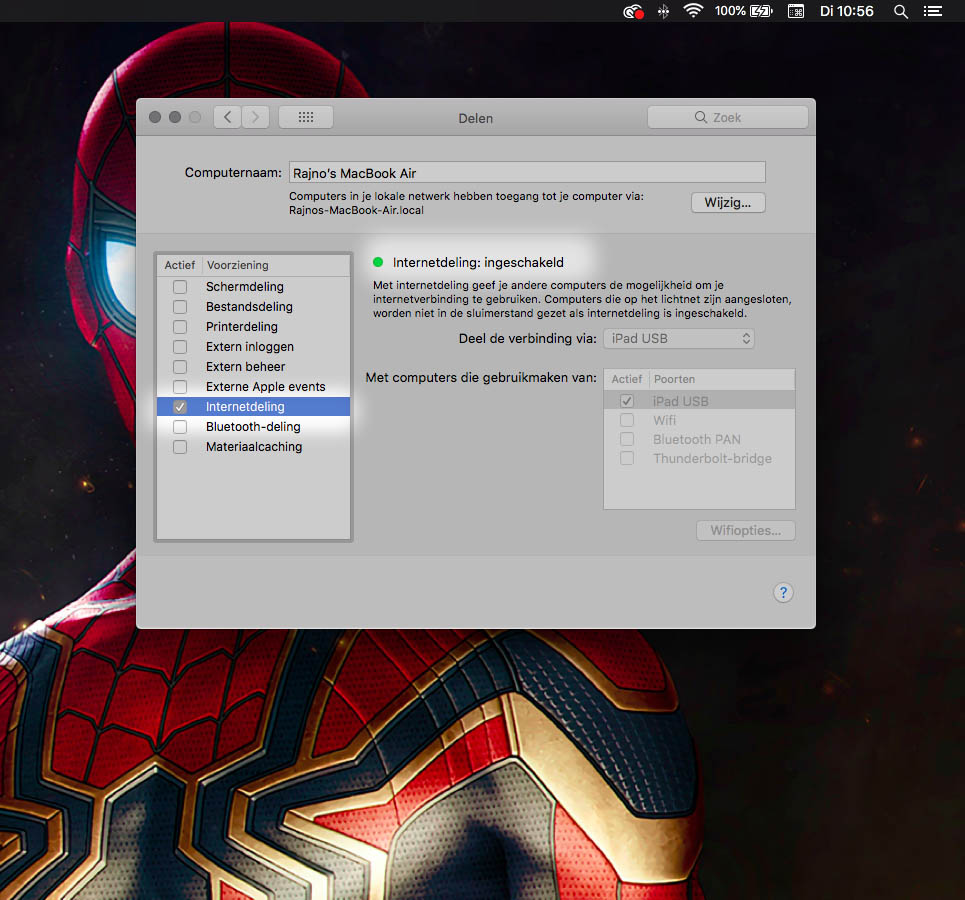
Task: Click the Computernaam text field
Action: [527, 173]
